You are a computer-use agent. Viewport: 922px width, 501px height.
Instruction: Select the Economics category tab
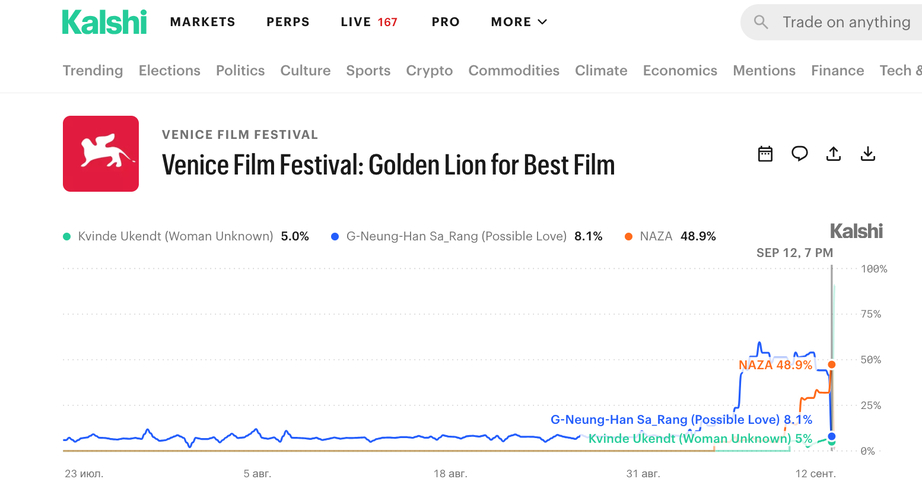680,71
